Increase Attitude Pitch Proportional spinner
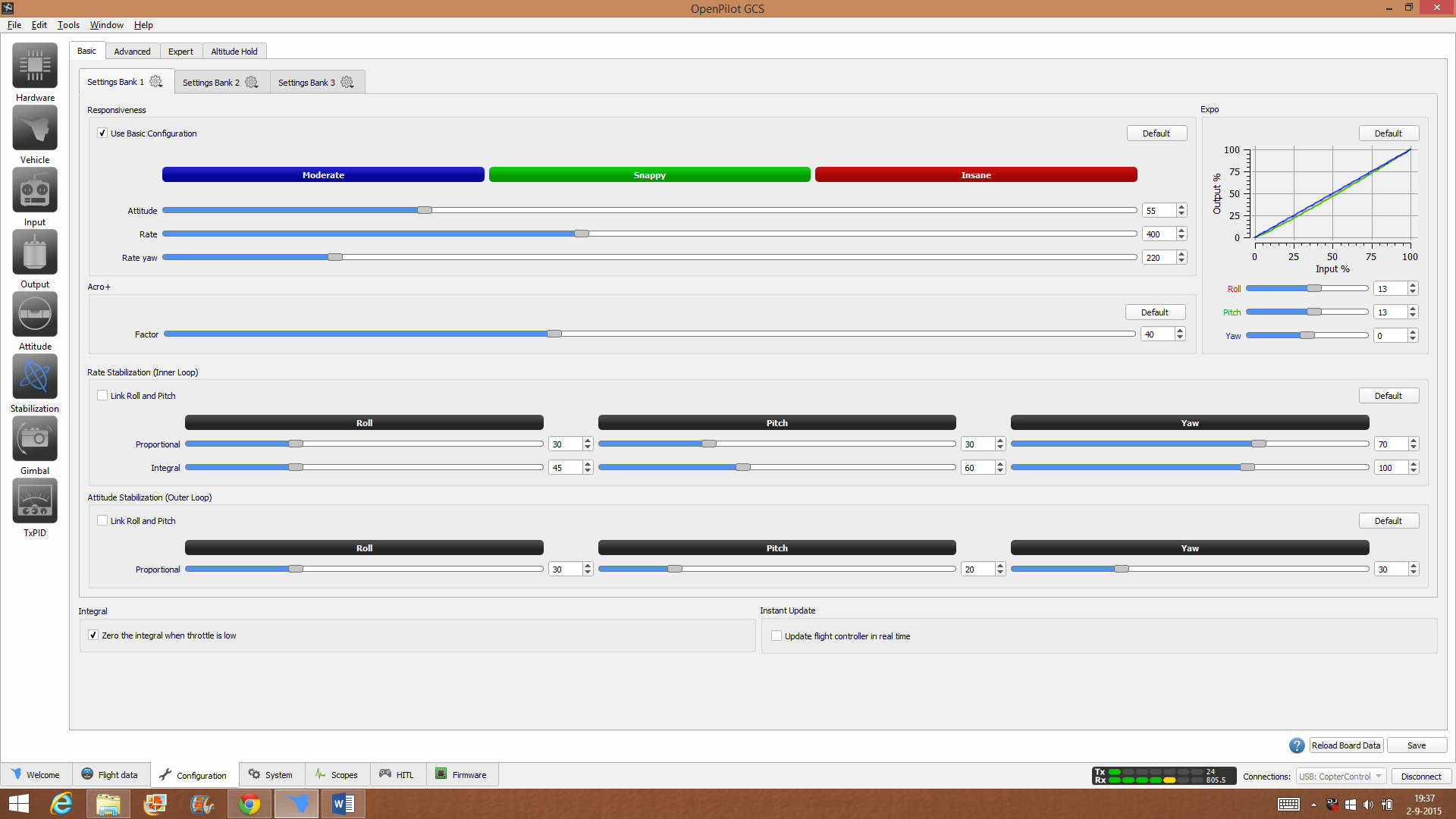The height and width of the screenshot is (819, 1456). [1000, 566]
